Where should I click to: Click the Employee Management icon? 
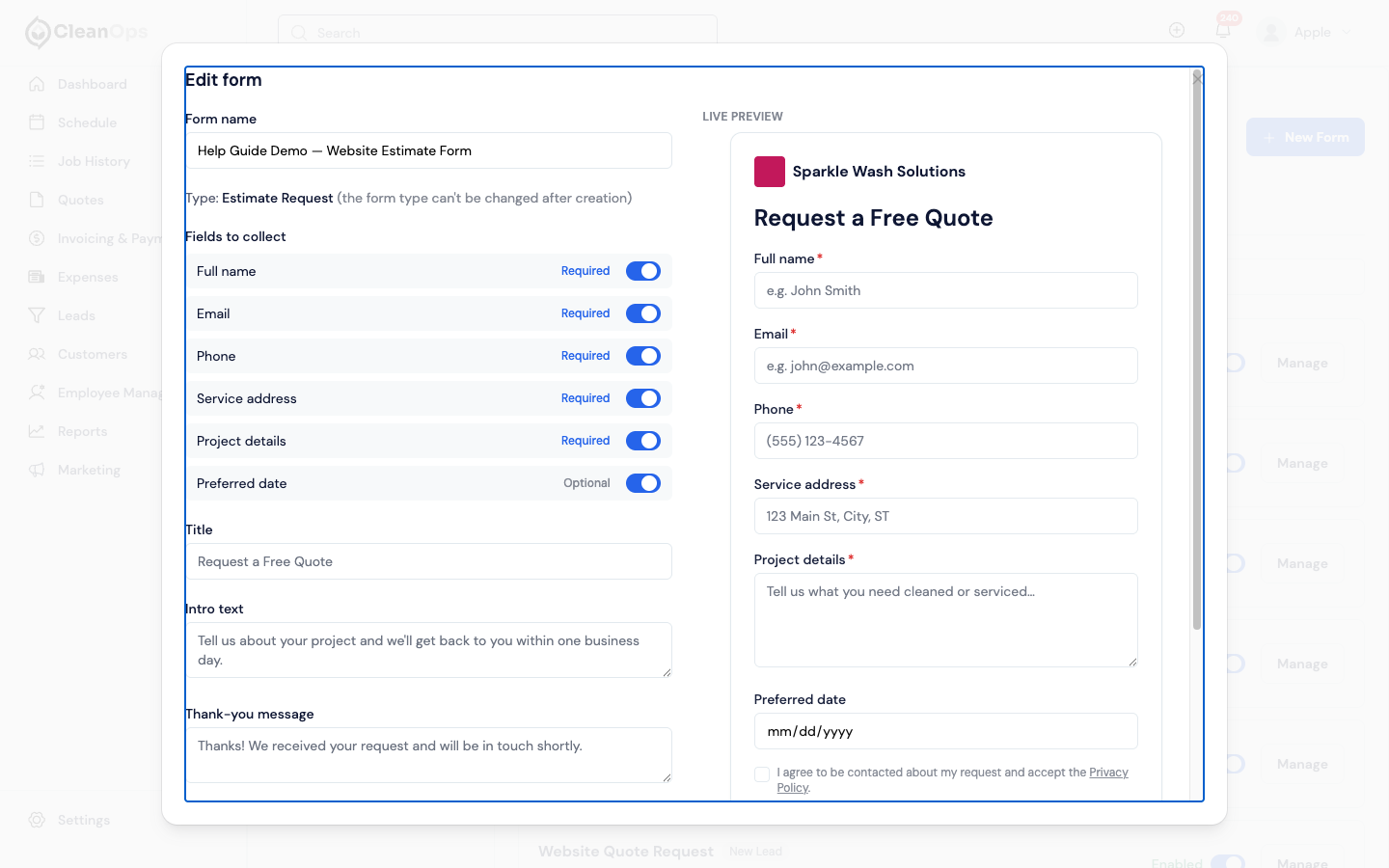coord(37,393)
